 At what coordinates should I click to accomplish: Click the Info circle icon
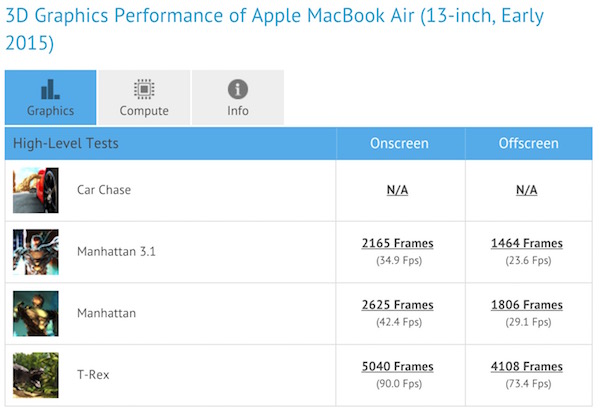[x=238, y=88]
